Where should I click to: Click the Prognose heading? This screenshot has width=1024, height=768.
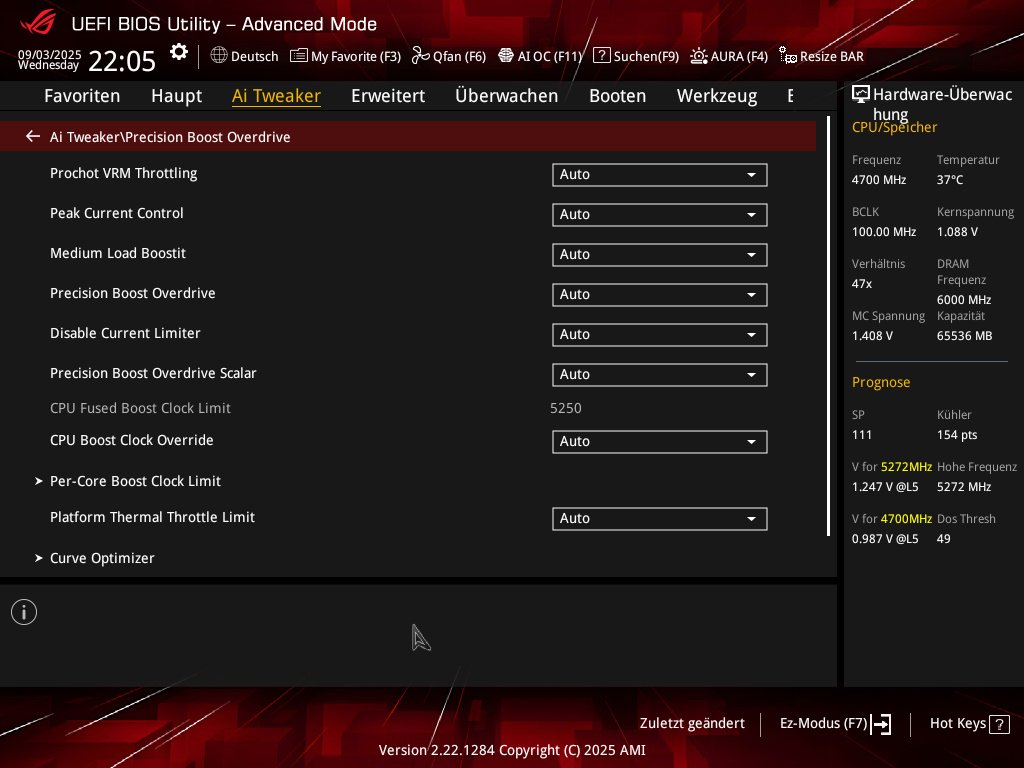880,382
